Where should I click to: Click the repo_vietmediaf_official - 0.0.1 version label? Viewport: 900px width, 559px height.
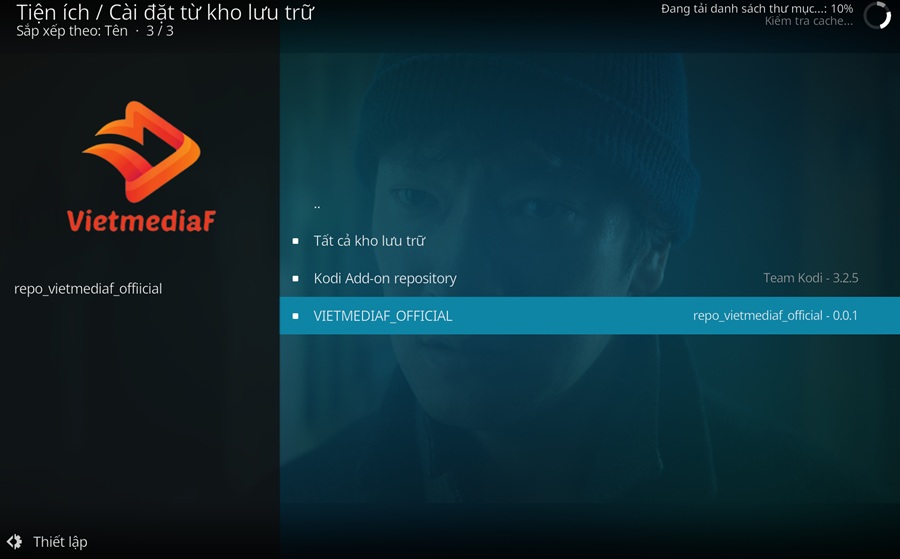click(x=775, y=316)
